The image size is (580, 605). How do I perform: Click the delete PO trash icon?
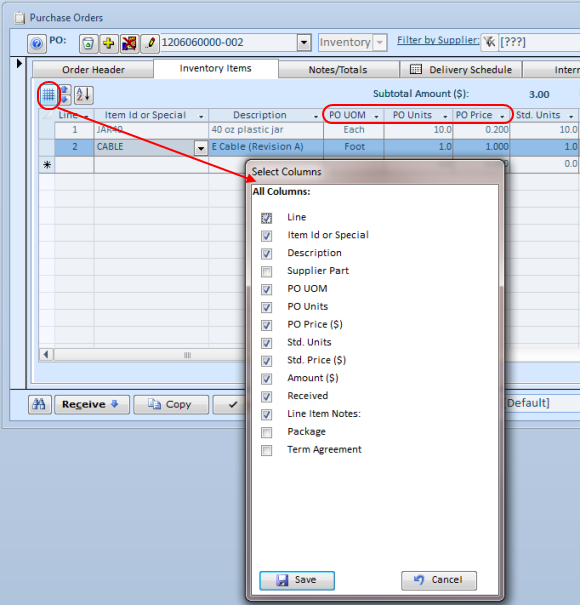88,44
